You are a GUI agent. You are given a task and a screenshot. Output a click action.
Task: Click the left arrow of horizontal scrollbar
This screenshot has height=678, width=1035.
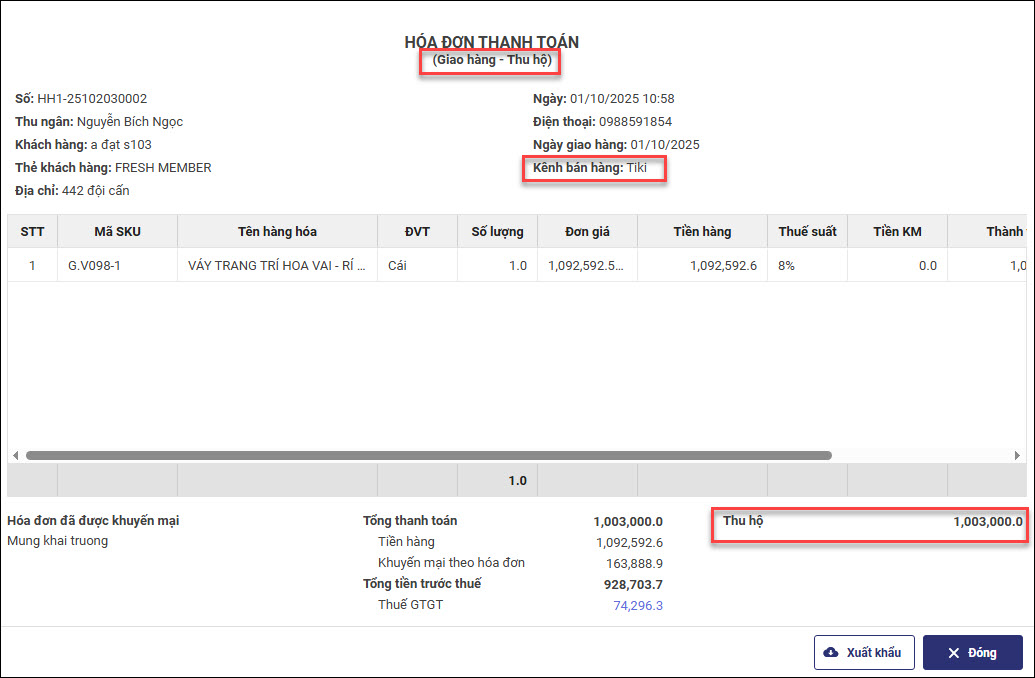click(x=15, y=455)
